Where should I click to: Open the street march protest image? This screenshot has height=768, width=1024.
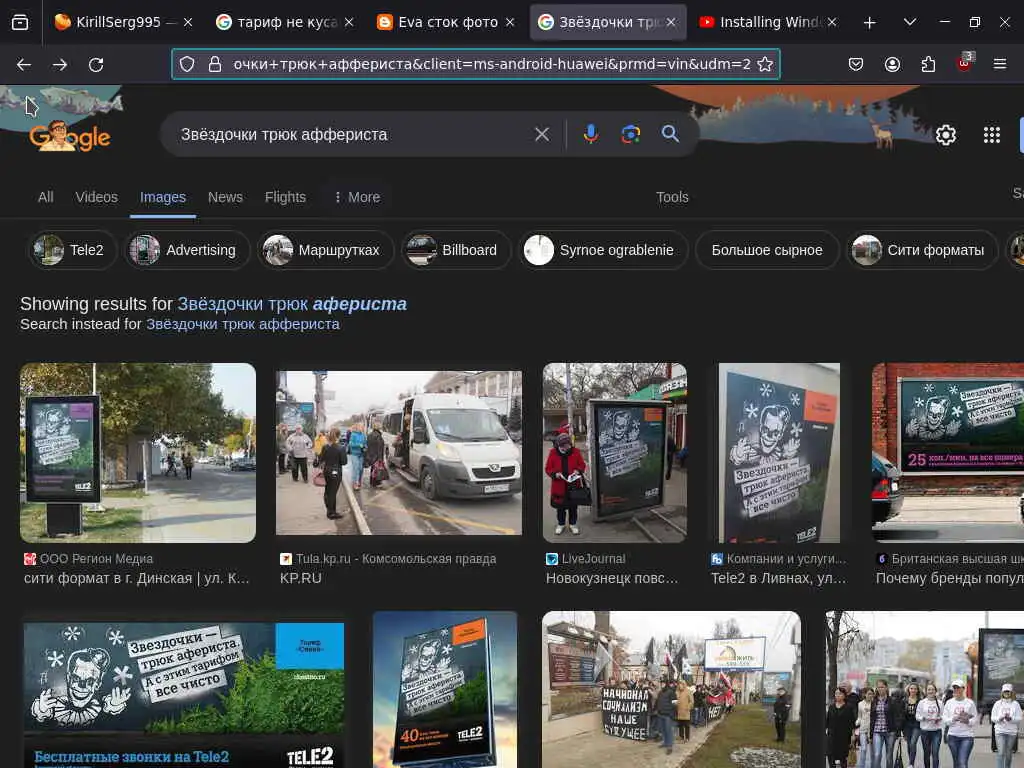[x=671, y=690]
